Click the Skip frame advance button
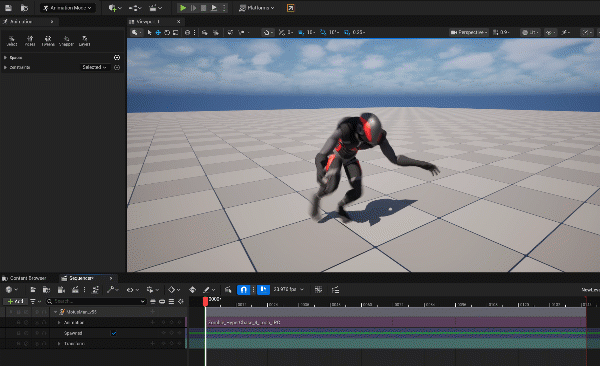This screenshot has height=366, width=600. (x=193, y=8)
